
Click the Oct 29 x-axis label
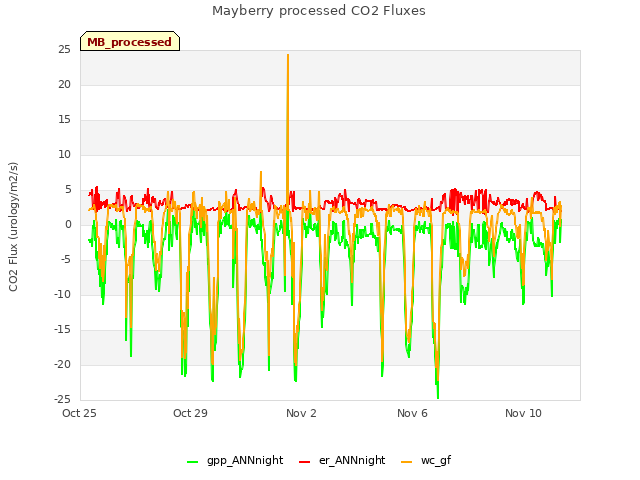[x=190, y=413]
